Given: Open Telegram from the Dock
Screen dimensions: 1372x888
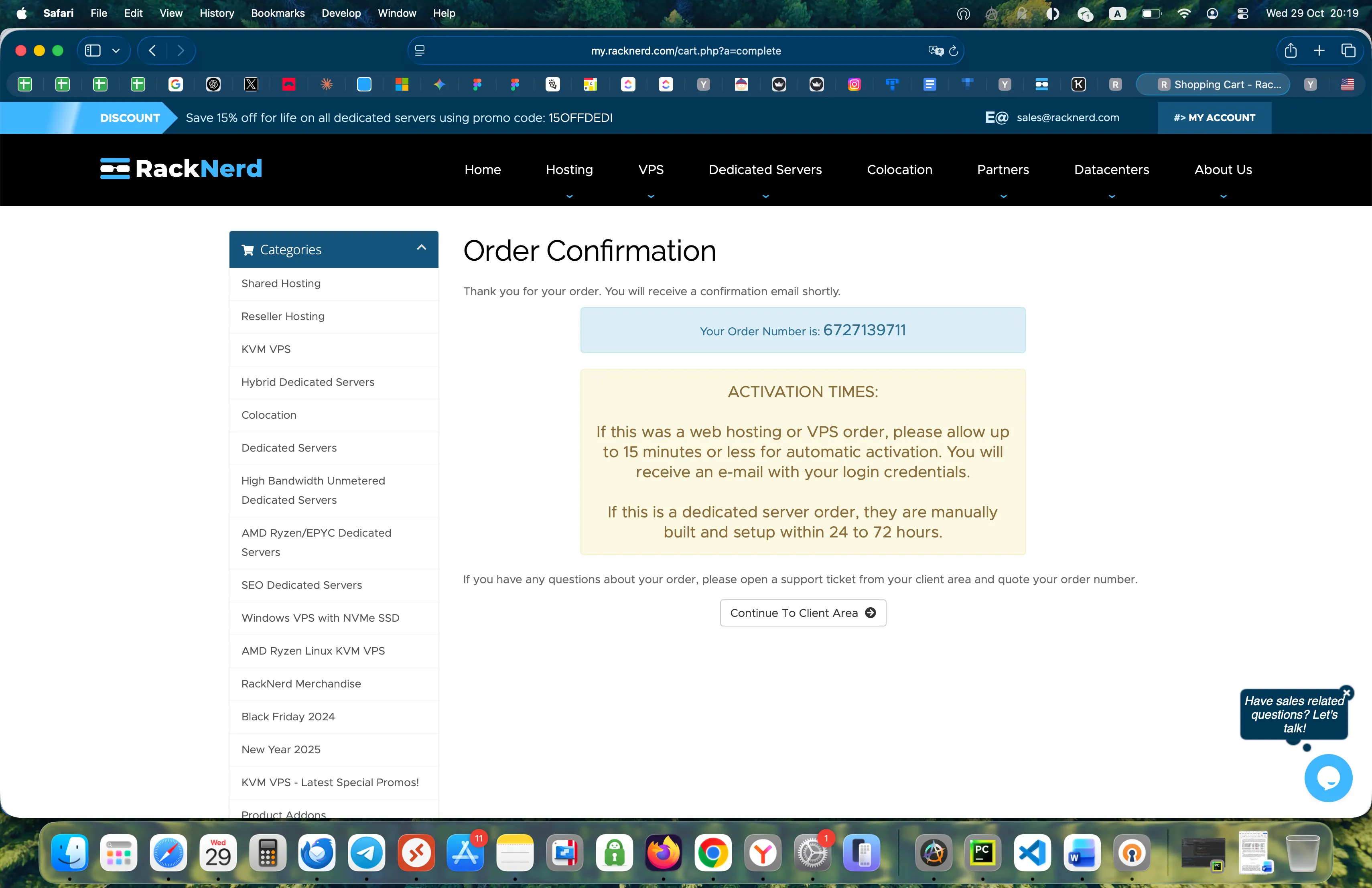Looking at the screenshot, I should coord(367,853).
